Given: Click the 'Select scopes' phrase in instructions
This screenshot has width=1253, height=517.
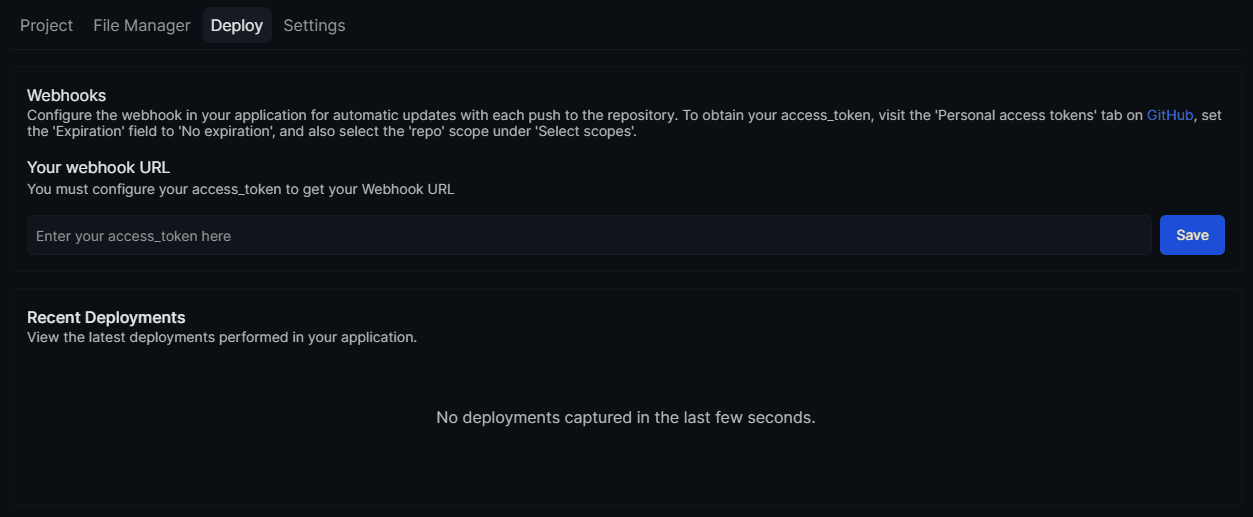Looking at the screenshot, I should coord(584,131).
